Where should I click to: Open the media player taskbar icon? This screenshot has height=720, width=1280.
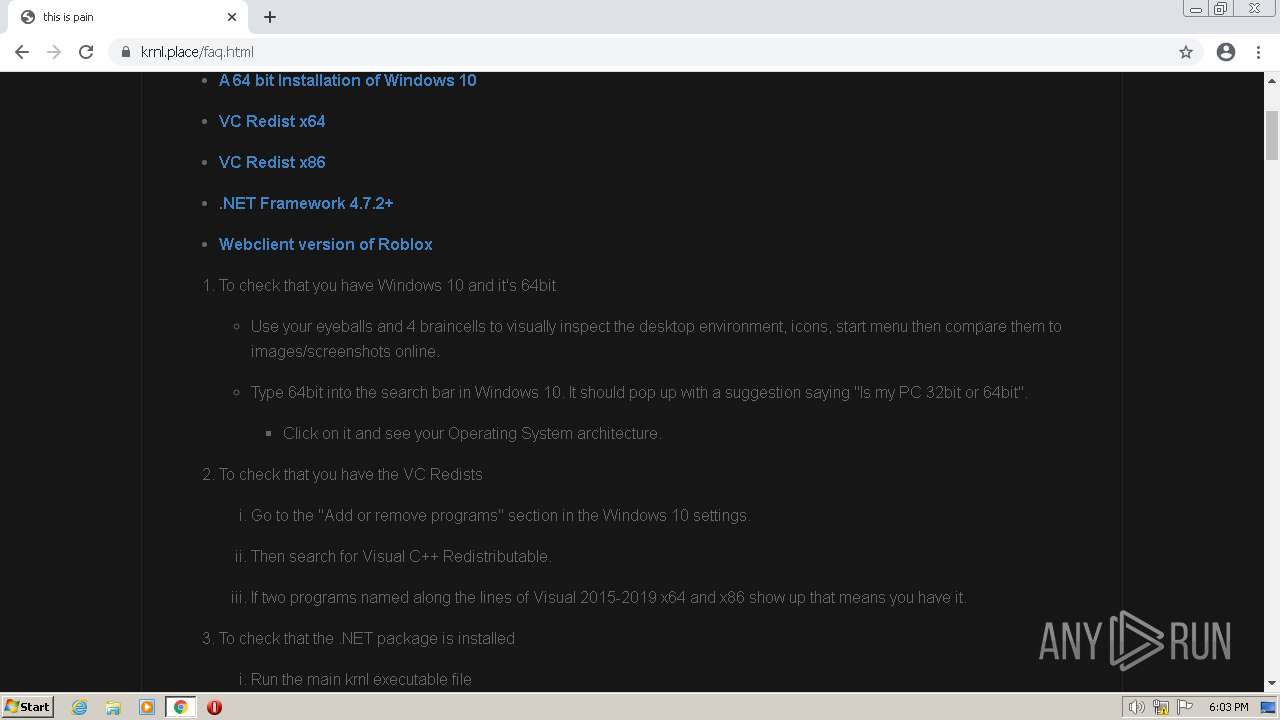click(147, 707)
